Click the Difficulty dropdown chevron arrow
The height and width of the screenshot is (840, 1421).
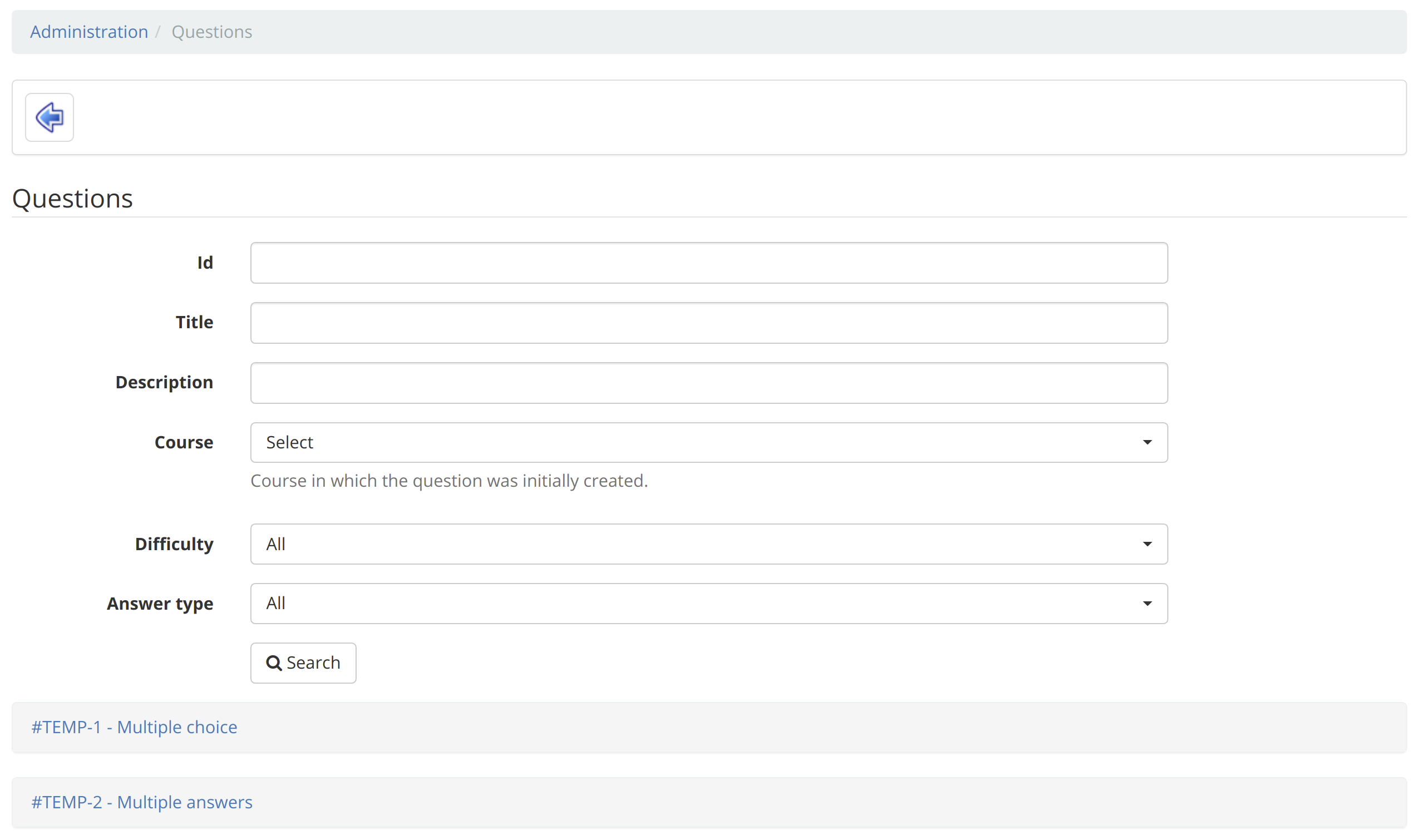pos(1147,544)
